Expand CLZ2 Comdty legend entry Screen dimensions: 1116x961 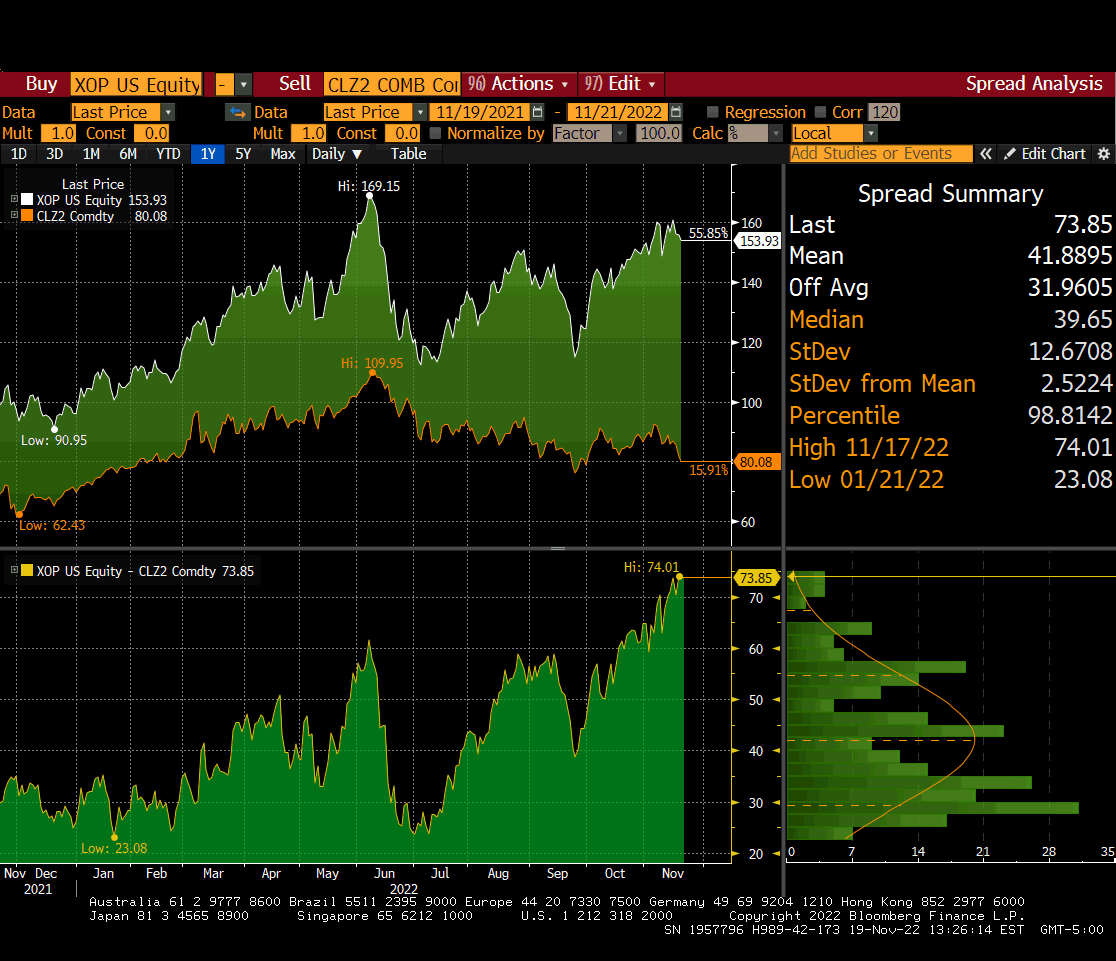(14, 214)
